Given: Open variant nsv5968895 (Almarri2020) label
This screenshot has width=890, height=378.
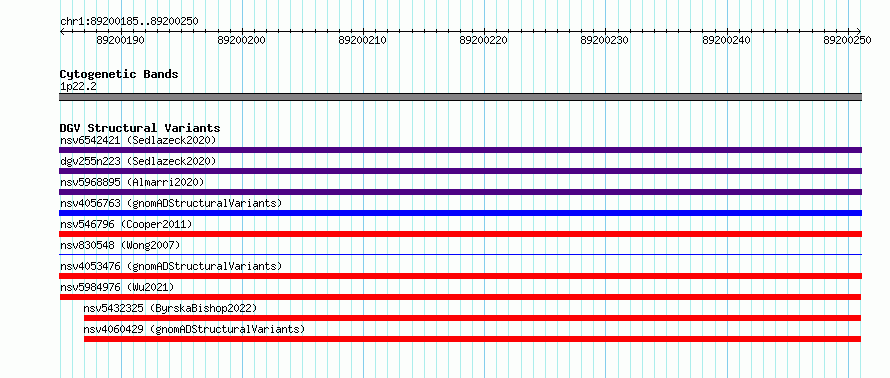Looking at the screenshot, I should (132, 182).
